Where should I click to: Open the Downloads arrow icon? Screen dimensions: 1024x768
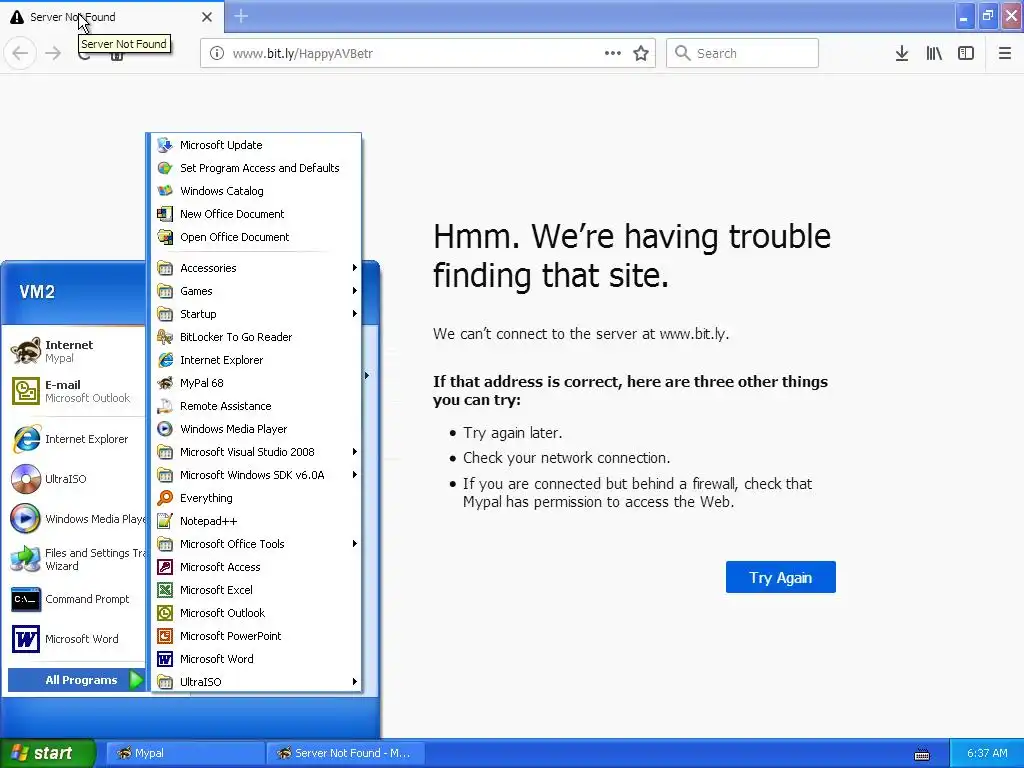[902, 53]
